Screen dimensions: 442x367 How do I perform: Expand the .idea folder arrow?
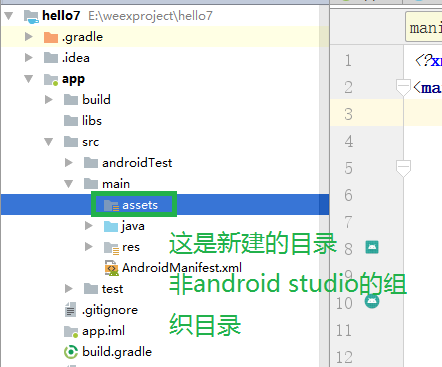tap(29, 58)
